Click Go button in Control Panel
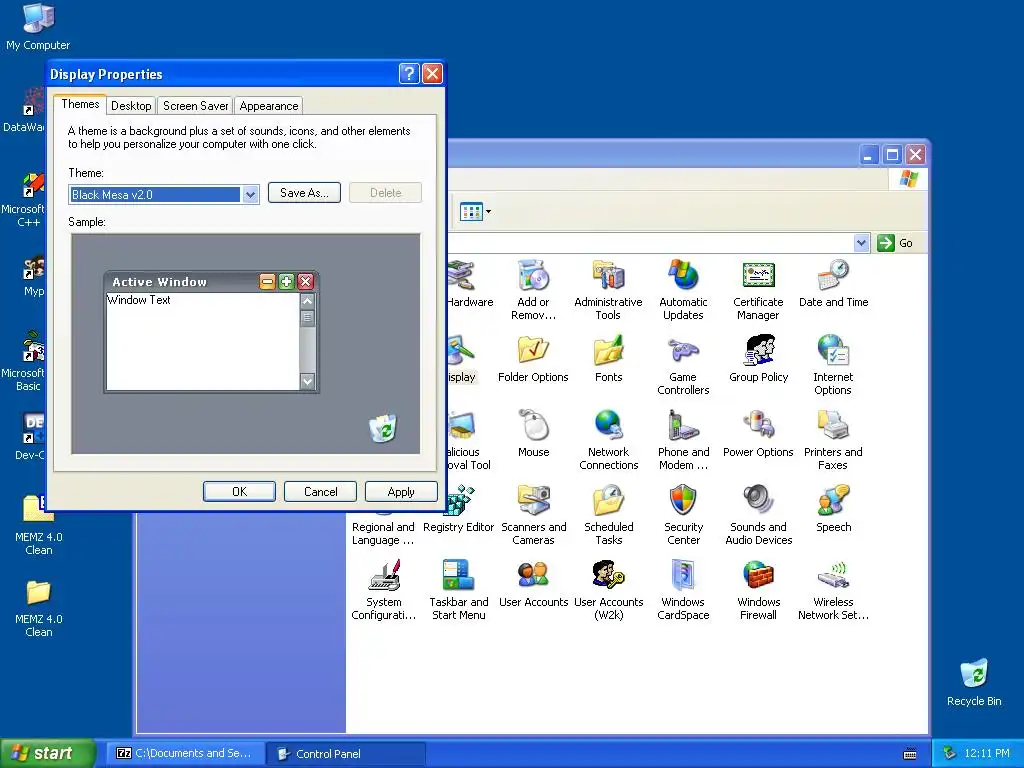 pos(895,243)
